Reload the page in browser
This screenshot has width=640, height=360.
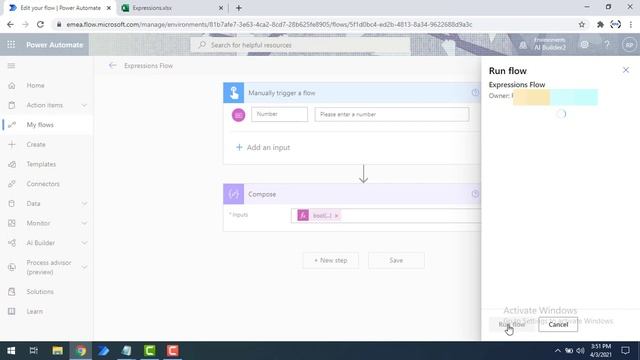click(40, 24)
